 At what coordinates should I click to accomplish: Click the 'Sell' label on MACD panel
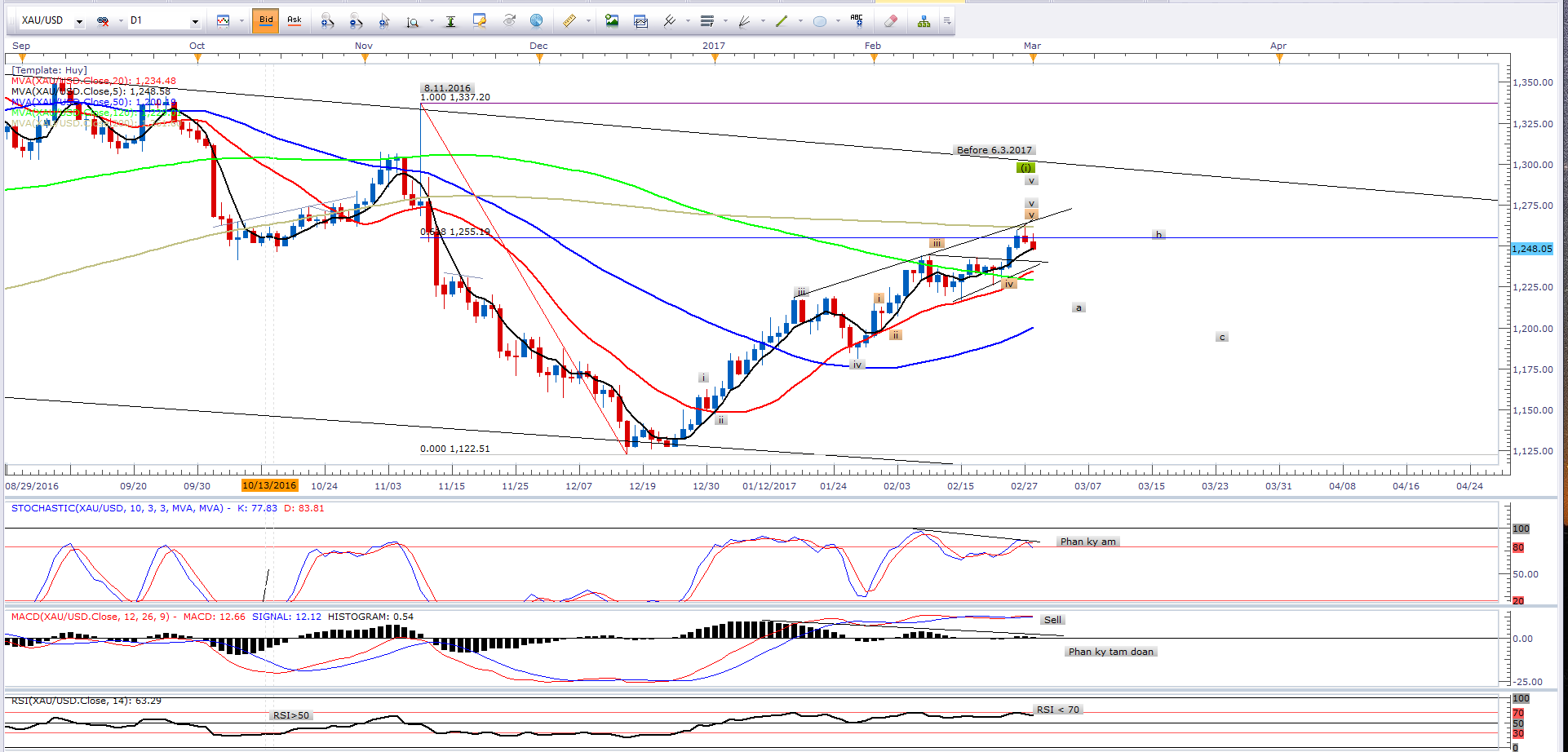click(1052, 620)
